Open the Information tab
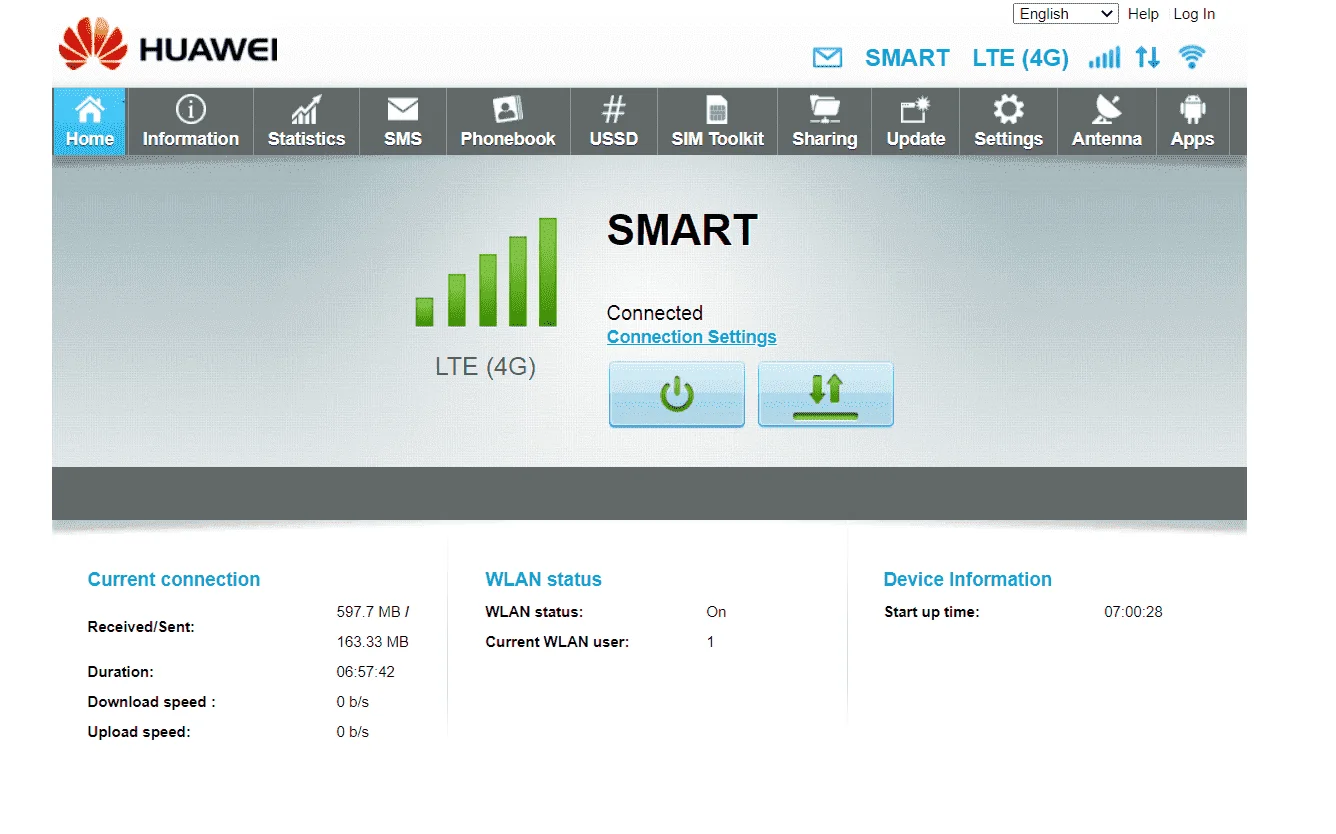This screenshot has width=1336, height=834. point(190,122)
